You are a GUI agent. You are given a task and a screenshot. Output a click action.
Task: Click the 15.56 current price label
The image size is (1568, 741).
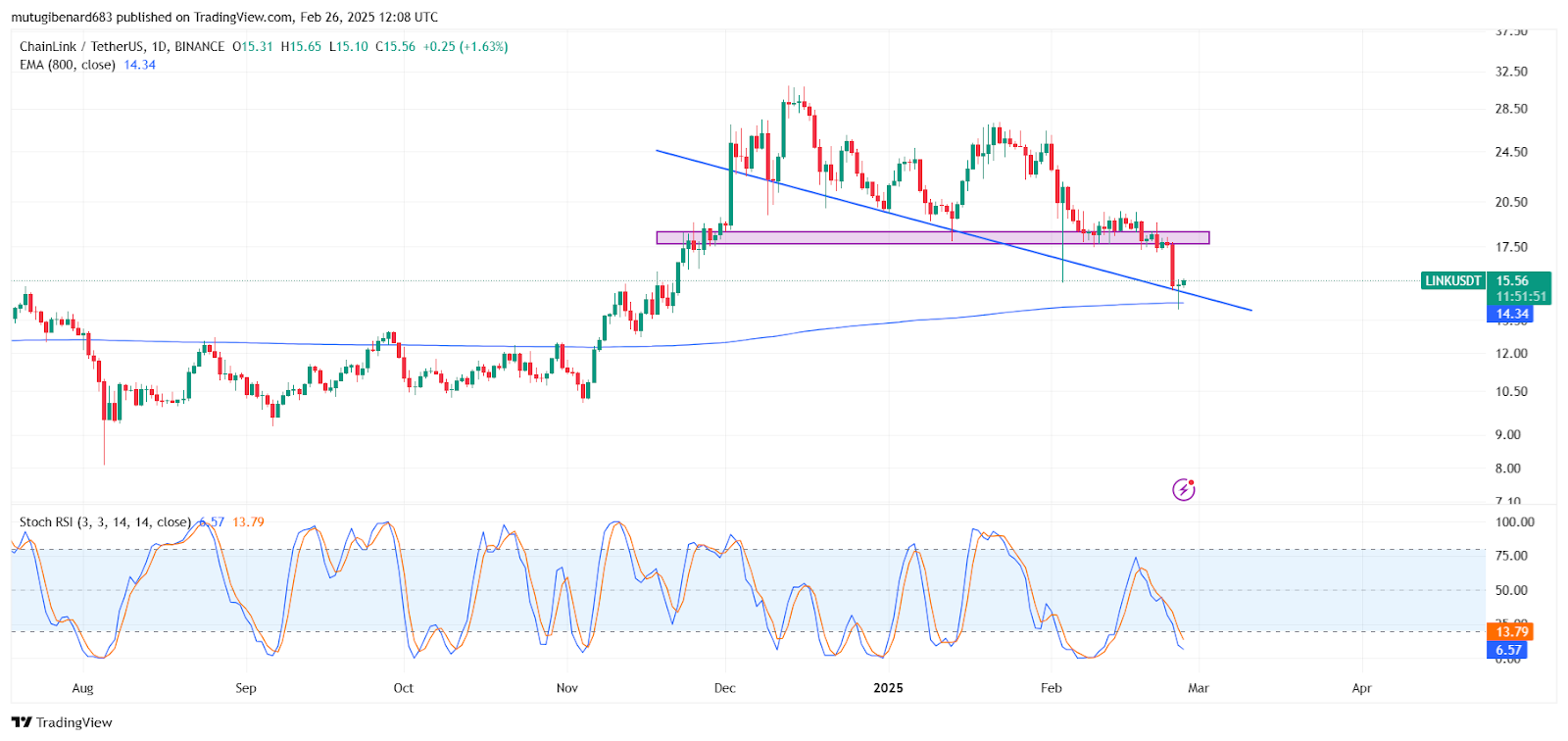pos(1512,280)
